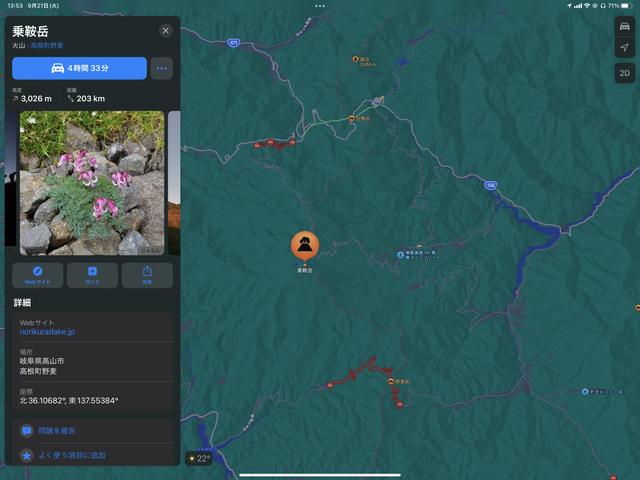
Task: Tap the location tracking arrow icon
Action: 624,47
